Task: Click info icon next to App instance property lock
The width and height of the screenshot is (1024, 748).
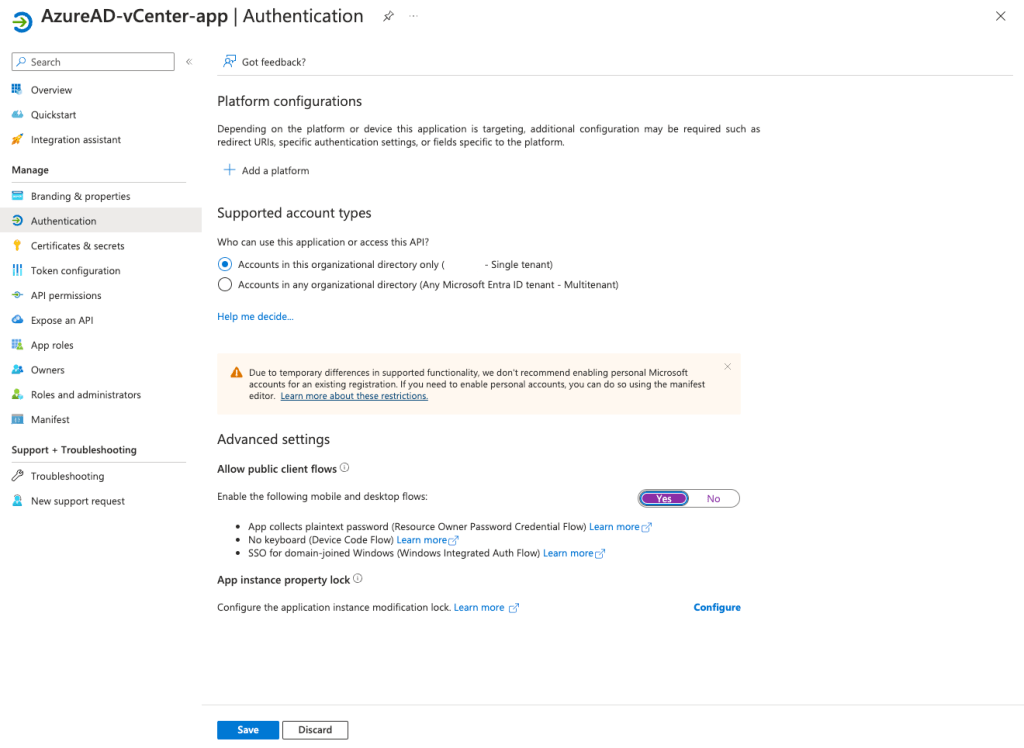Action: click(x=358, y=579)
